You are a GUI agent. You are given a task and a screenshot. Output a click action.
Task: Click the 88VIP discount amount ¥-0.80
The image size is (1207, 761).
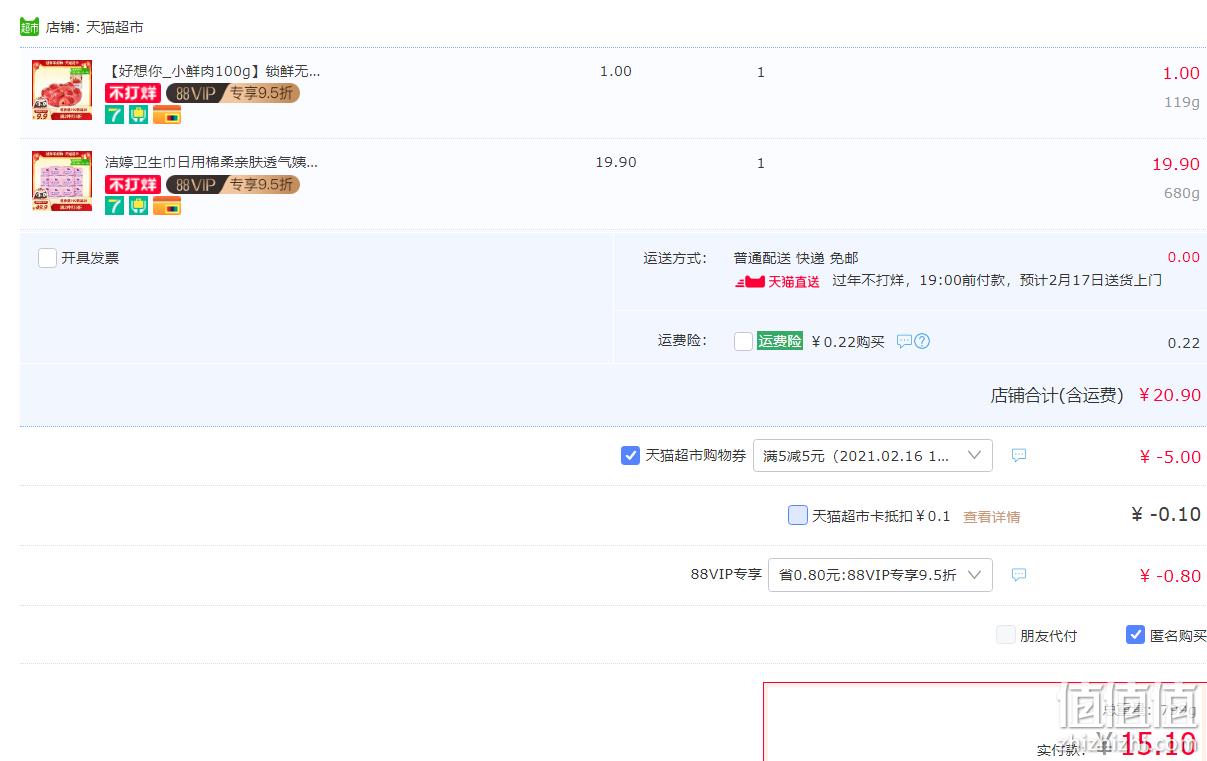1170,576
